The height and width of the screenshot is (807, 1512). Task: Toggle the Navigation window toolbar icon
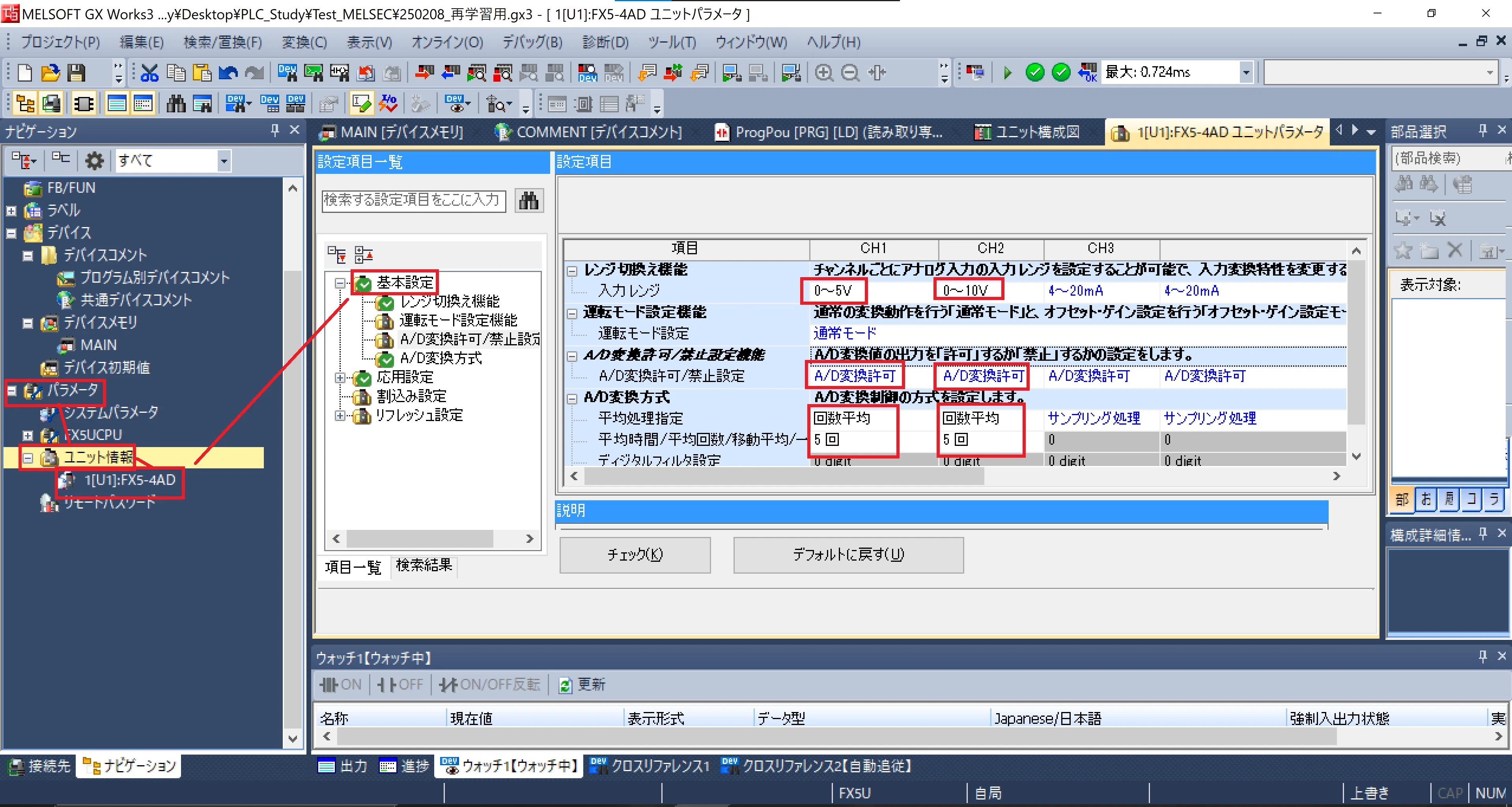(x=25, y=104)
